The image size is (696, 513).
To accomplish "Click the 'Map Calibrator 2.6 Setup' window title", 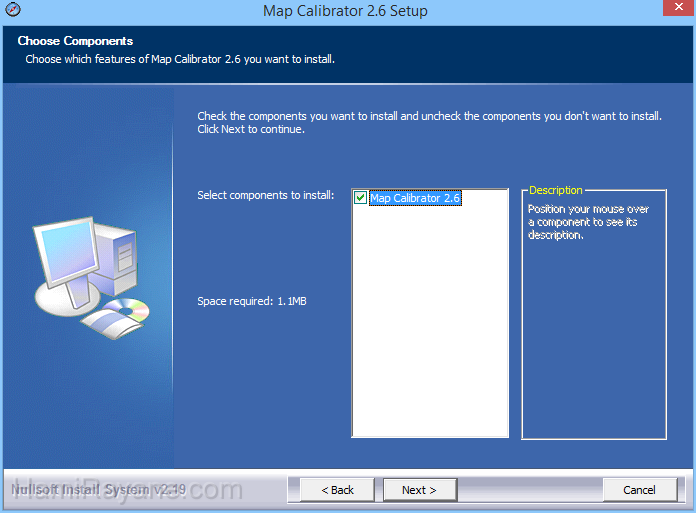I will (x=345, y=11).
